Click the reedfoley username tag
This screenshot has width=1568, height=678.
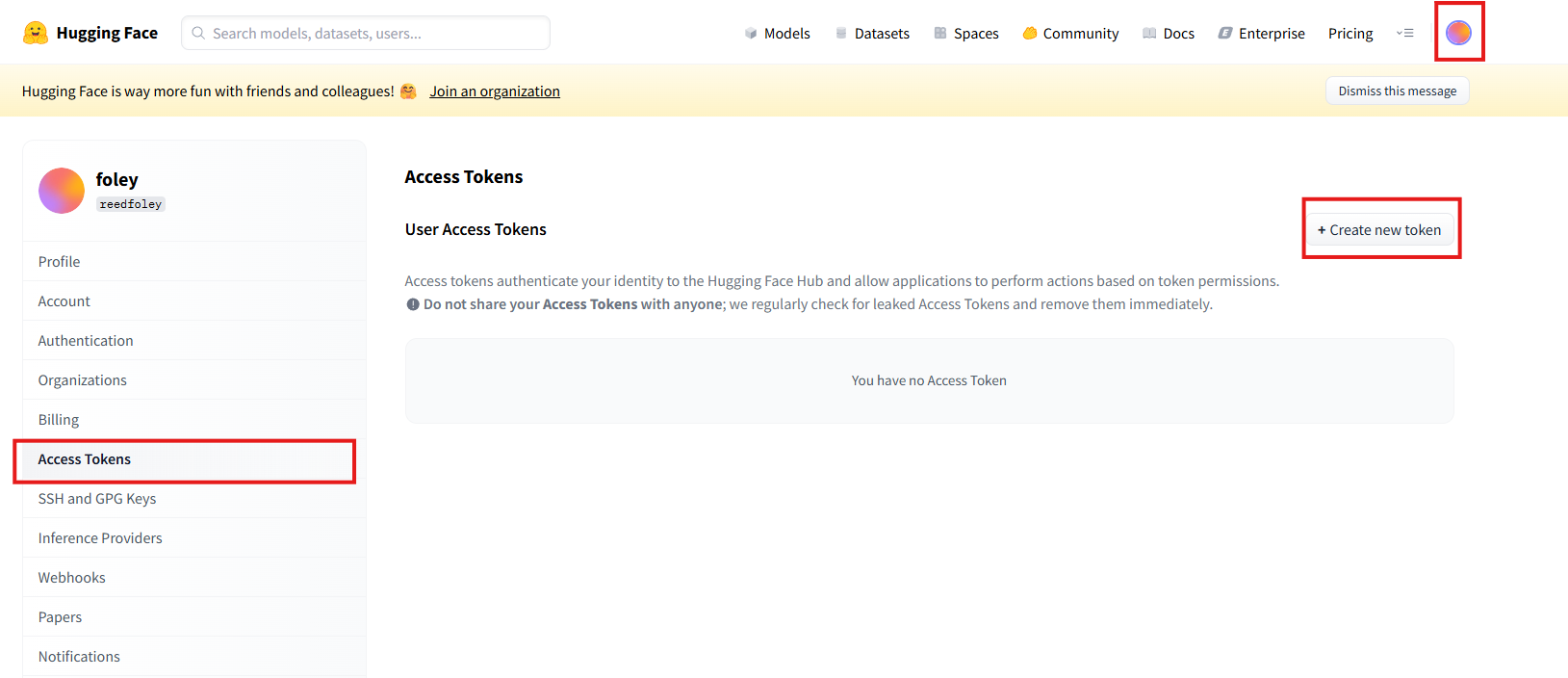tap(131, 204)
